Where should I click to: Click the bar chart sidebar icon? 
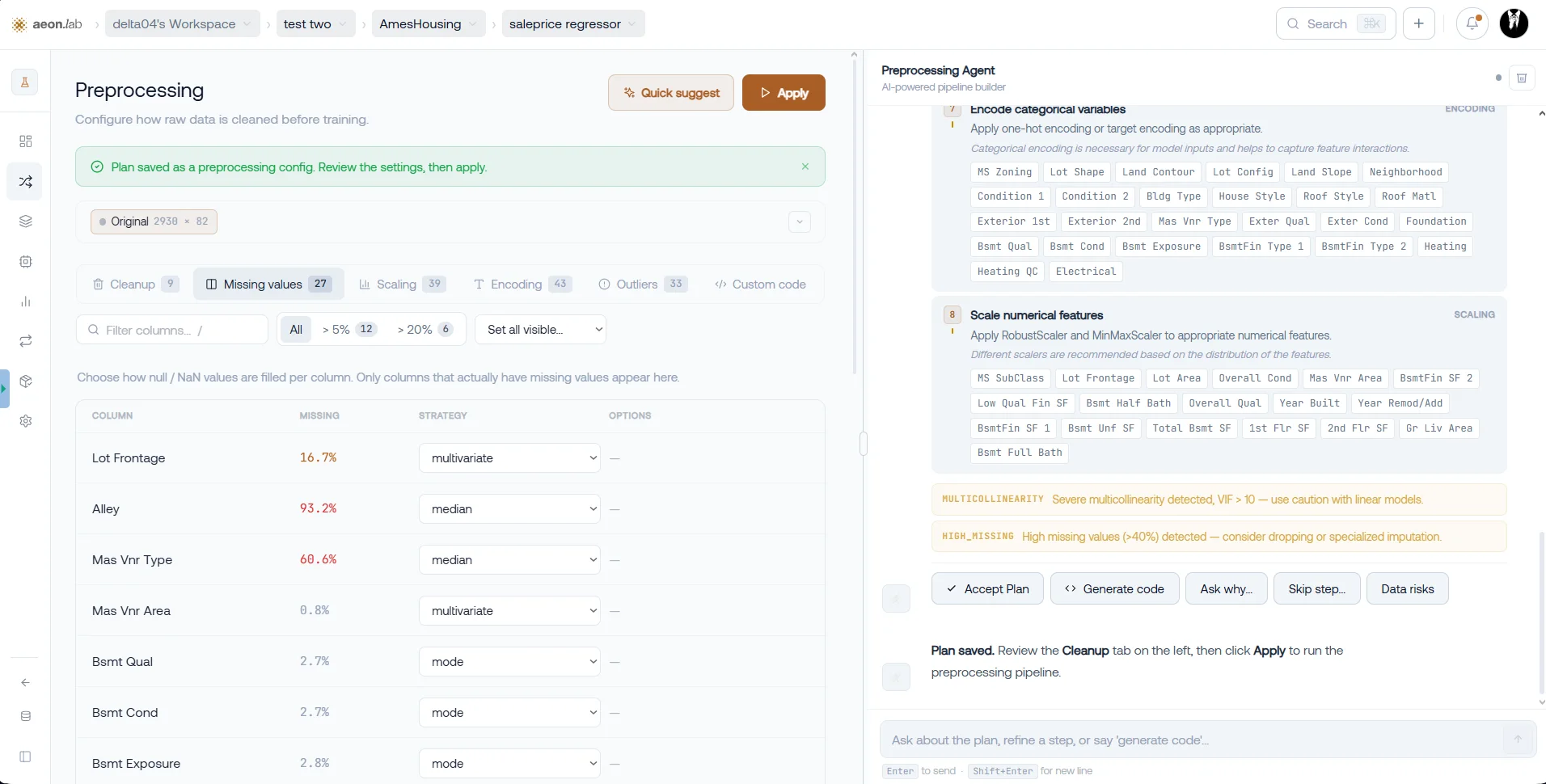(x=25, y=301)
